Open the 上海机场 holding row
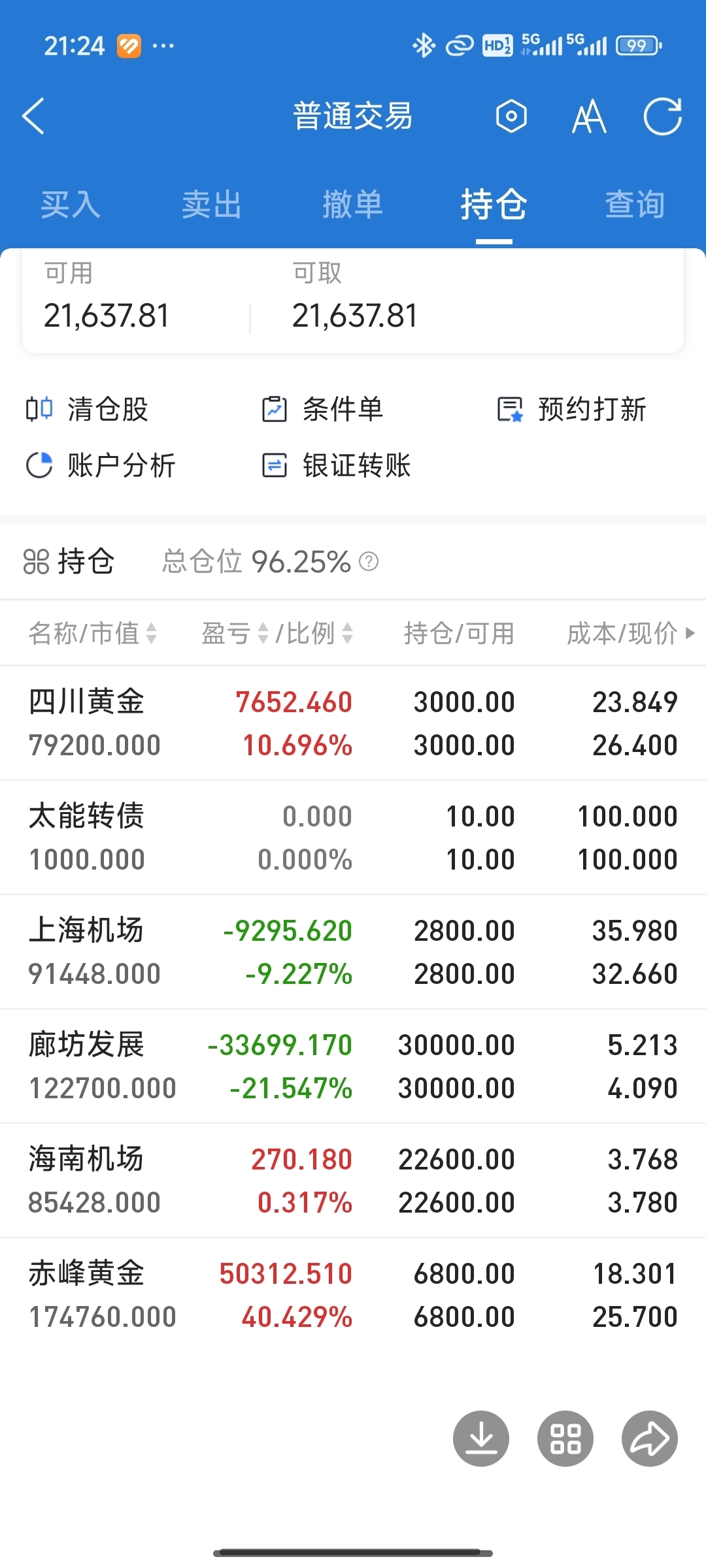The width and height of the screenshot is (706, 1568). pos(353,952)
